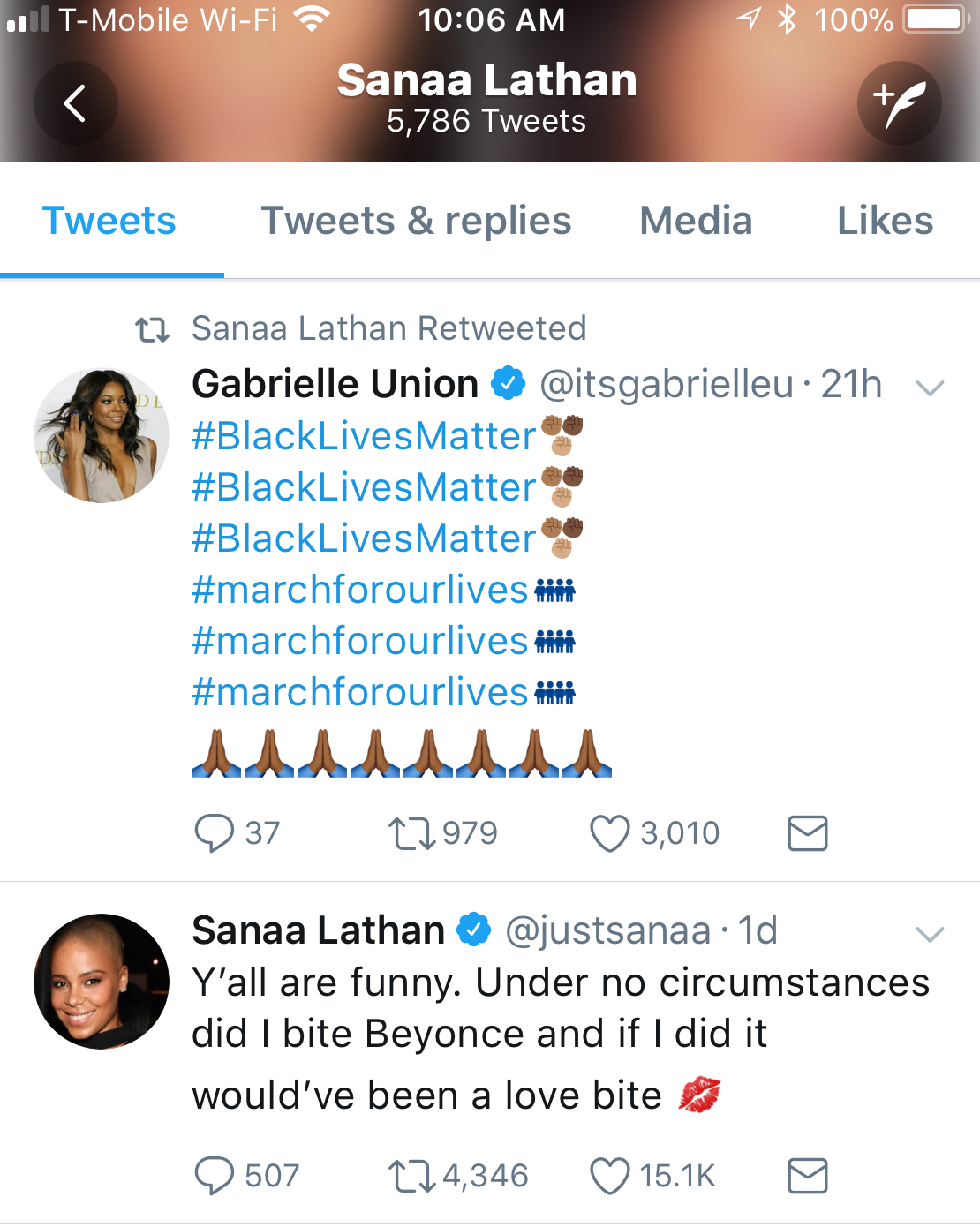Viewport: 980px width, 1227px height.
Task: Expand options chevron on Gabrielle Union's tweet
Action: pyautogui.click(x=931, y=387)
